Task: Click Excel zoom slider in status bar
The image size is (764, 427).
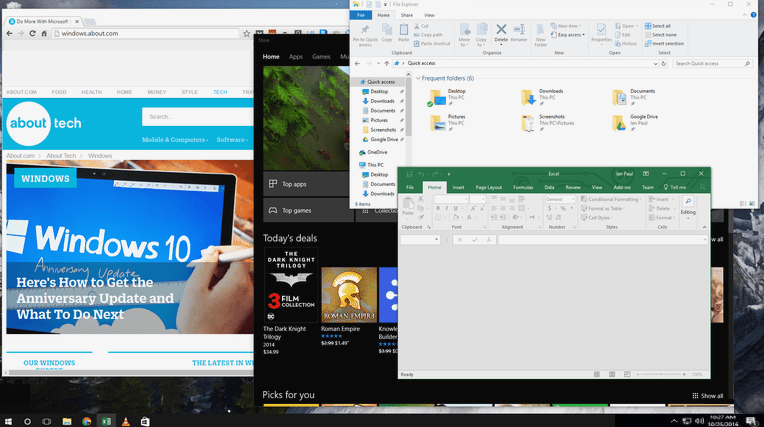Action: 663,374
